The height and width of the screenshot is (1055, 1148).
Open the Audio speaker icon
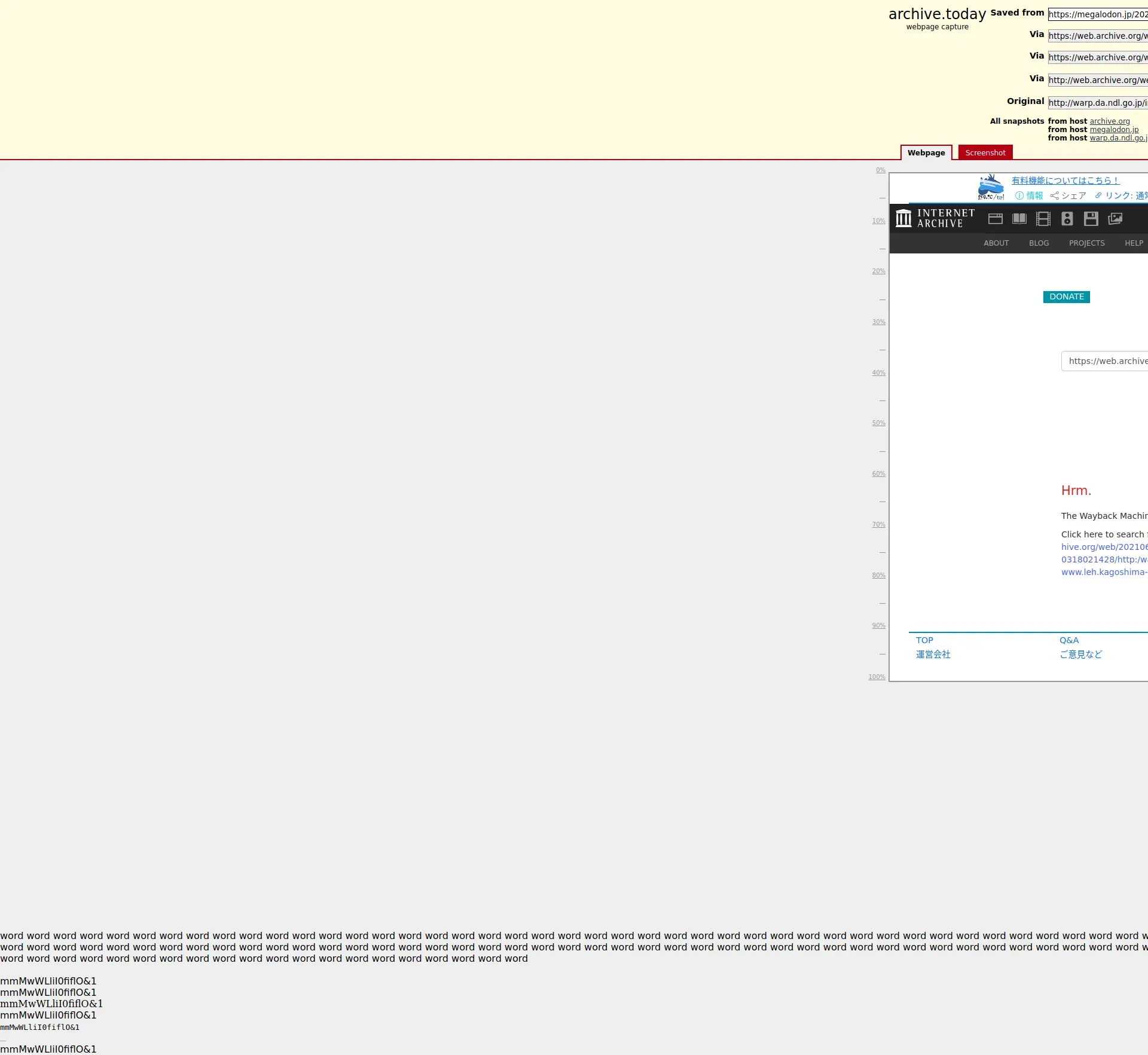(1067, 219)
